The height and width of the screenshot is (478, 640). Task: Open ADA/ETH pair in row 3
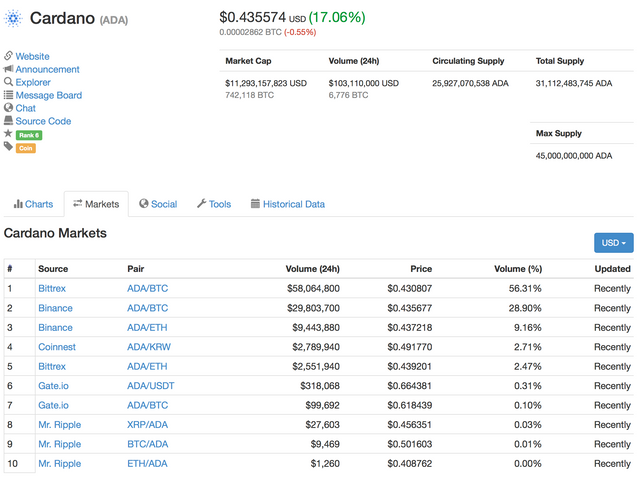click(x=147, y=327)
